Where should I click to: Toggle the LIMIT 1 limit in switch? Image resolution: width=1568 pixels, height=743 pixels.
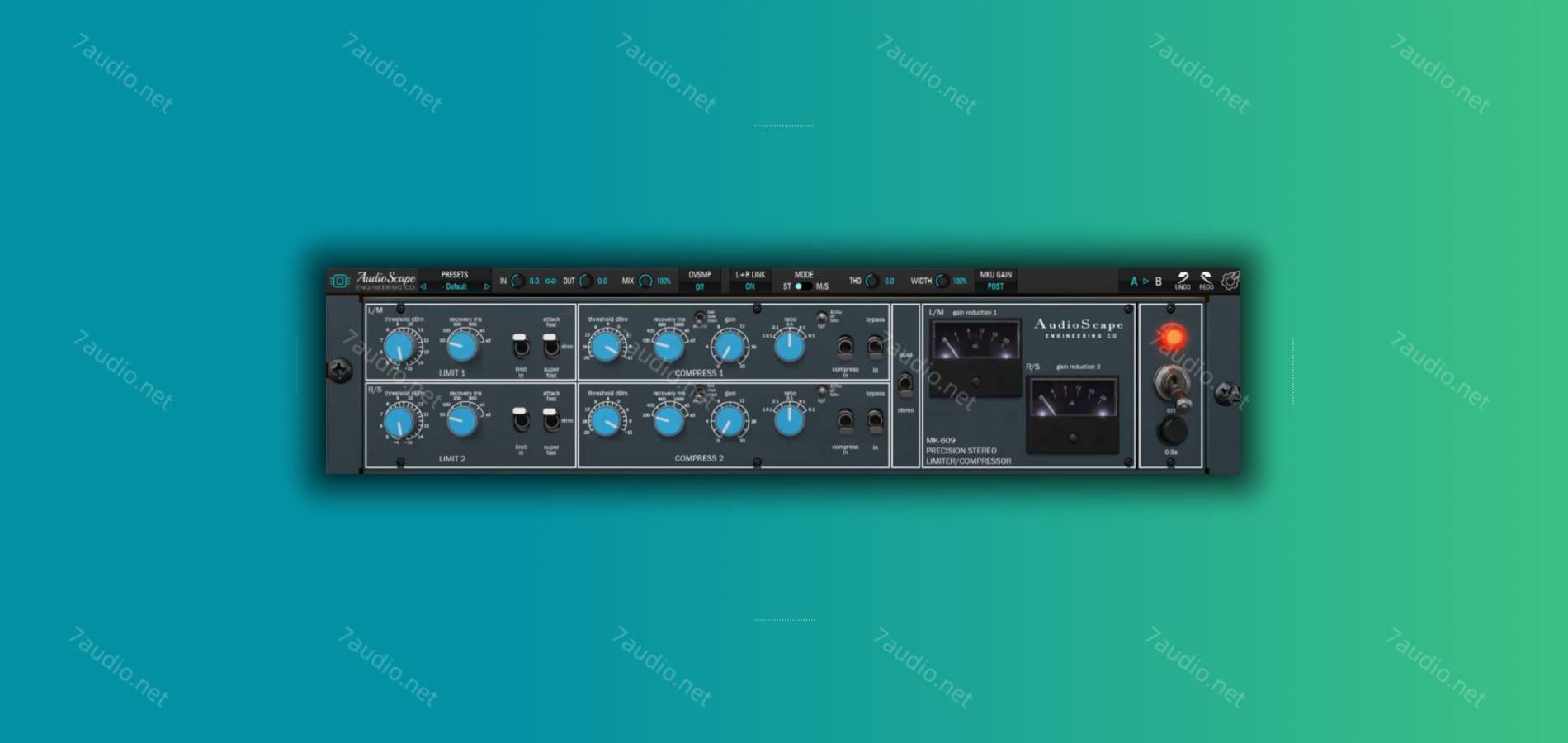click(521, 345)
